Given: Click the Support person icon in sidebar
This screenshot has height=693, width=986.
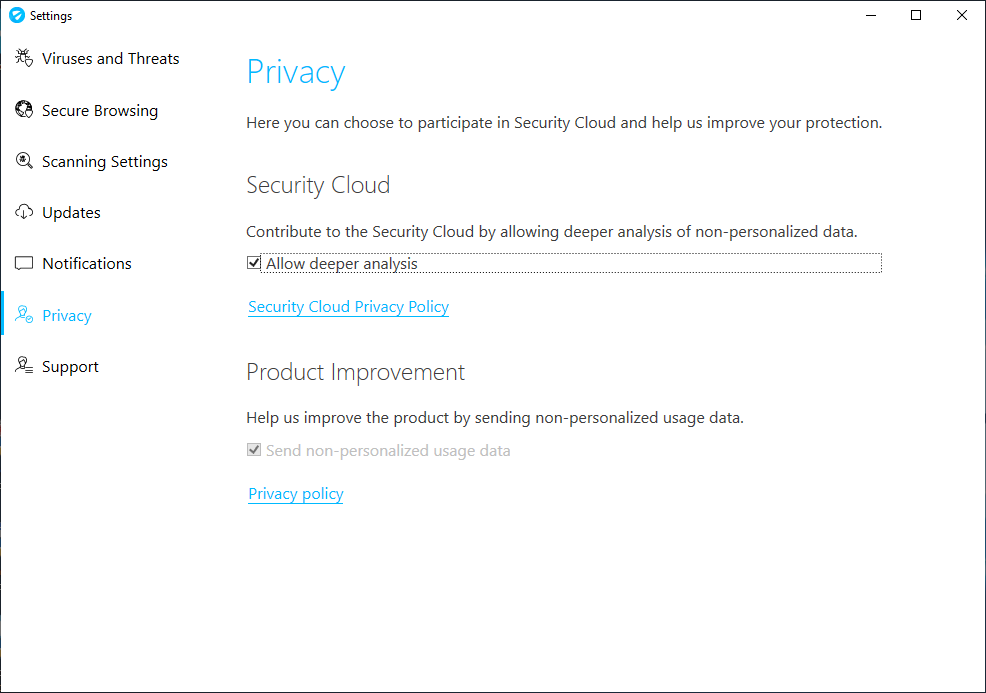Looking at the screenshot, I should [x=24, y=366].
